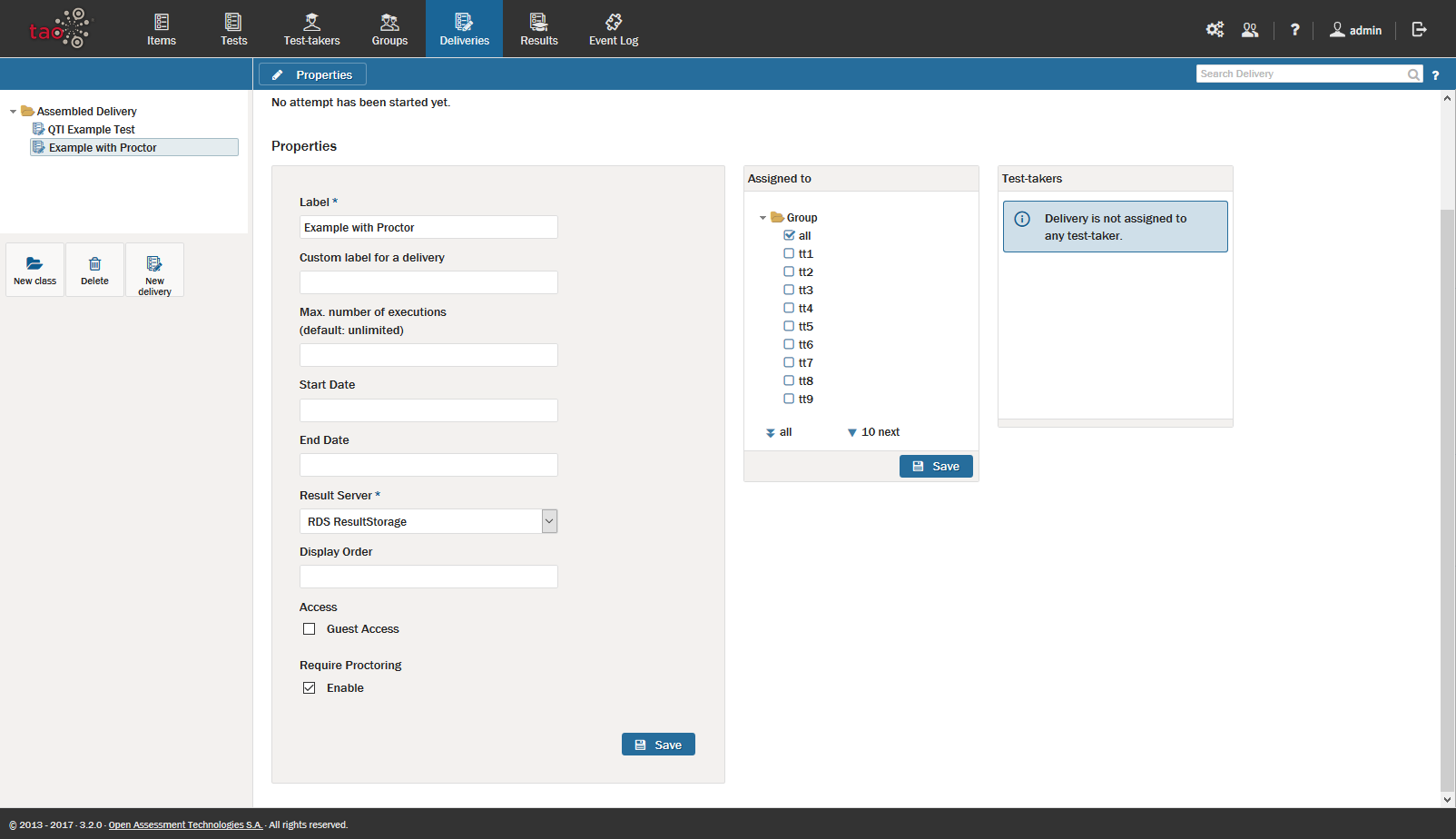The width and height of the screenshot is (1456, 839).
Task: Collapse the Group folder in Assigned to
Action: (x=762, y=218)
